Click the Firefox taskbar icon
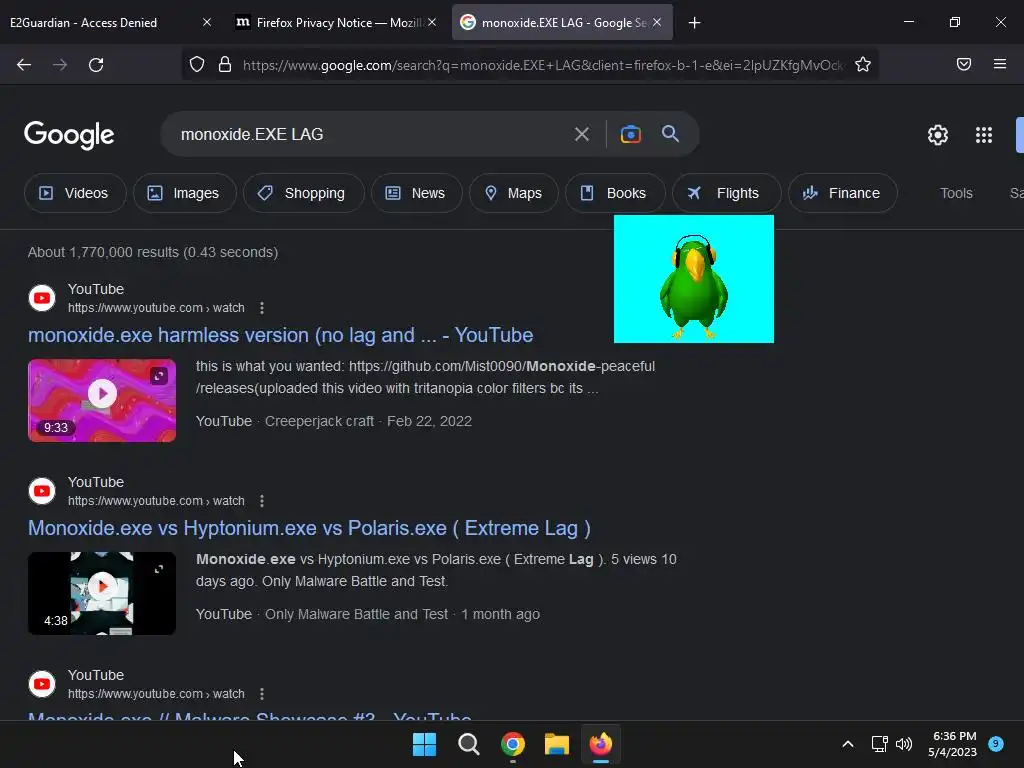 coord(601,744)
